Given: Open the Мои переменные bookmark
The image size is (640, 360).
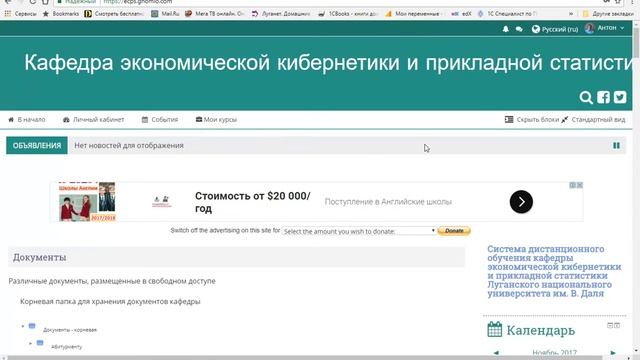Looking at the screenshot, I should point(413,13).
